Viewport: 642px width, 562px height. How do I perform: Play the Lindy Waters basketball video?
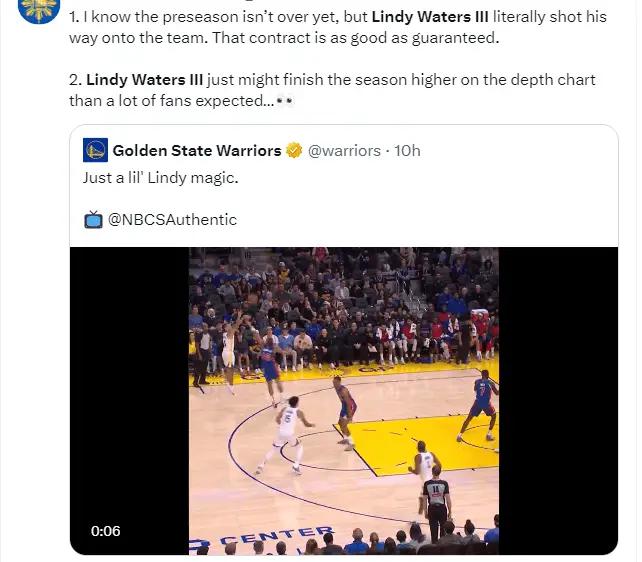click(x=344, y=401)
